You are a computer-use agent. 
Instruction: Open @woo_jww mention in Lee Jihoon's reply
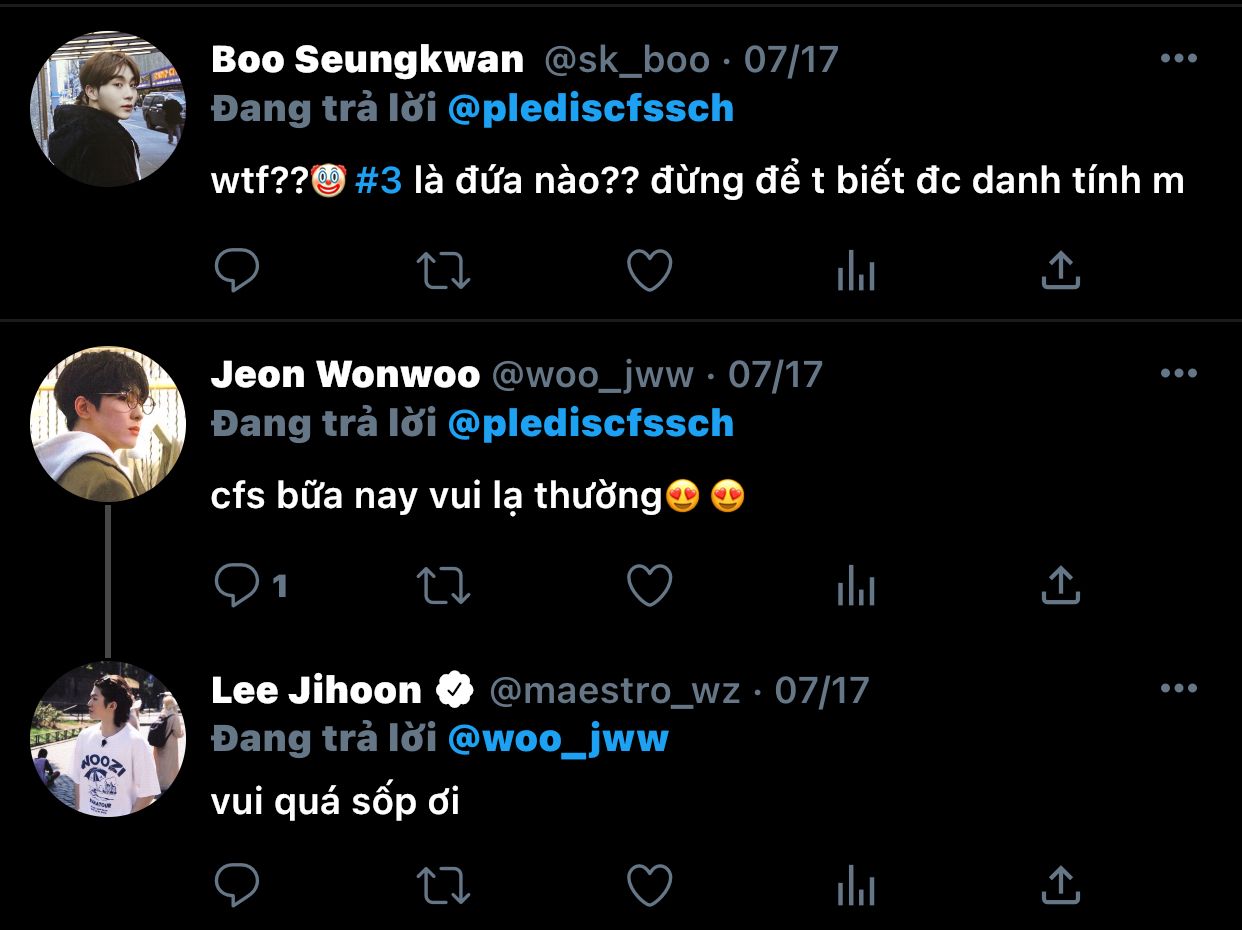[x=558, y=739]
